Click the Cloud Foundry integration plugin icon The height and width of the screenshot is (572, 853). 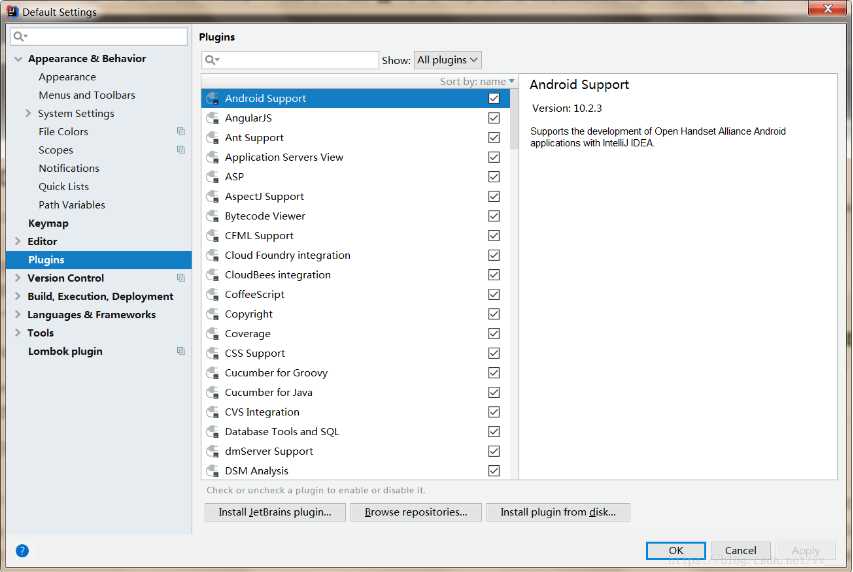[x=213, y=255]
